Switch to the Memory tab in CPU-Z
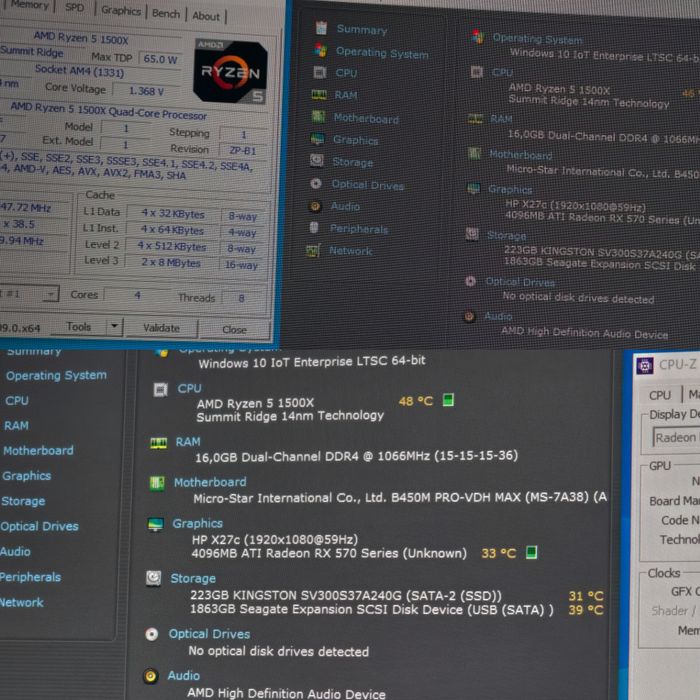 [29, 4]
